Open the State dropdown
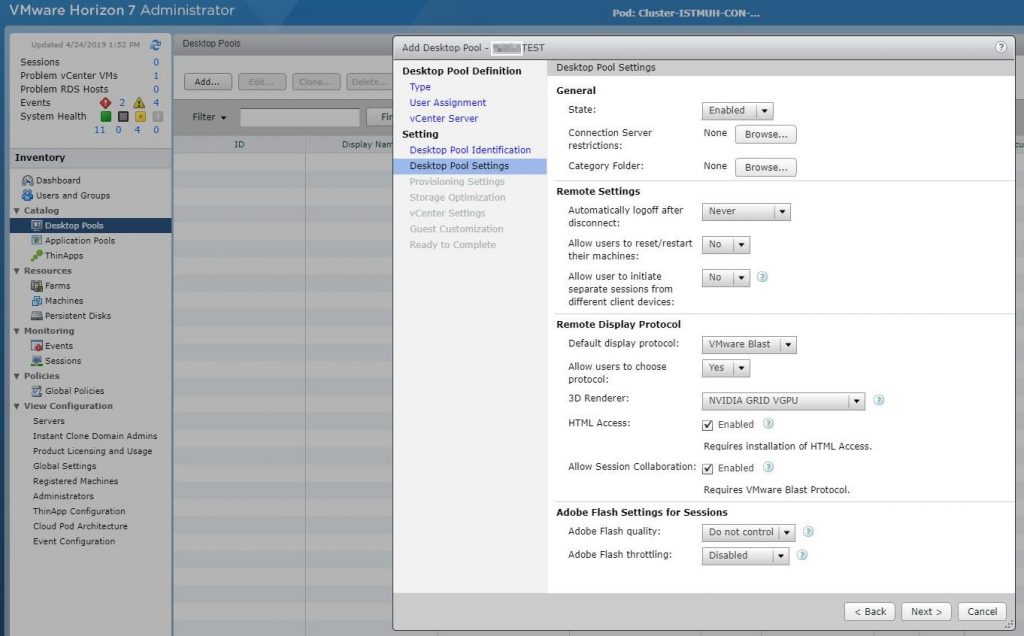 [x=737, y=111]
